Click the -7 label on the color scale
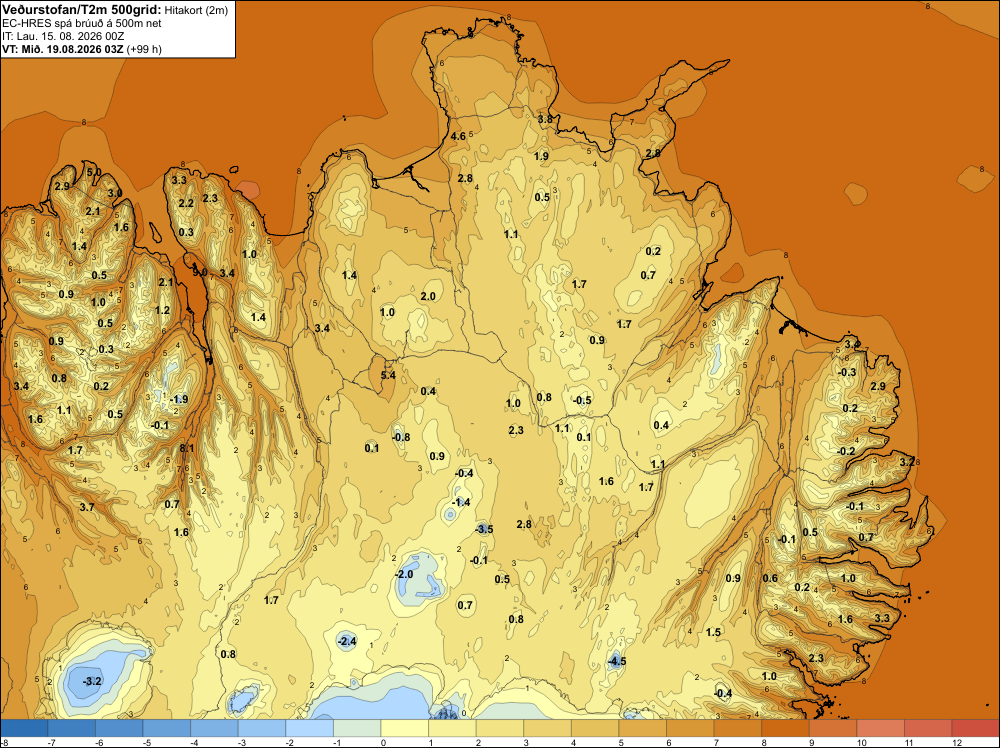The height and width of the screenshot is (748, 1000). click(x=50, y=742)
